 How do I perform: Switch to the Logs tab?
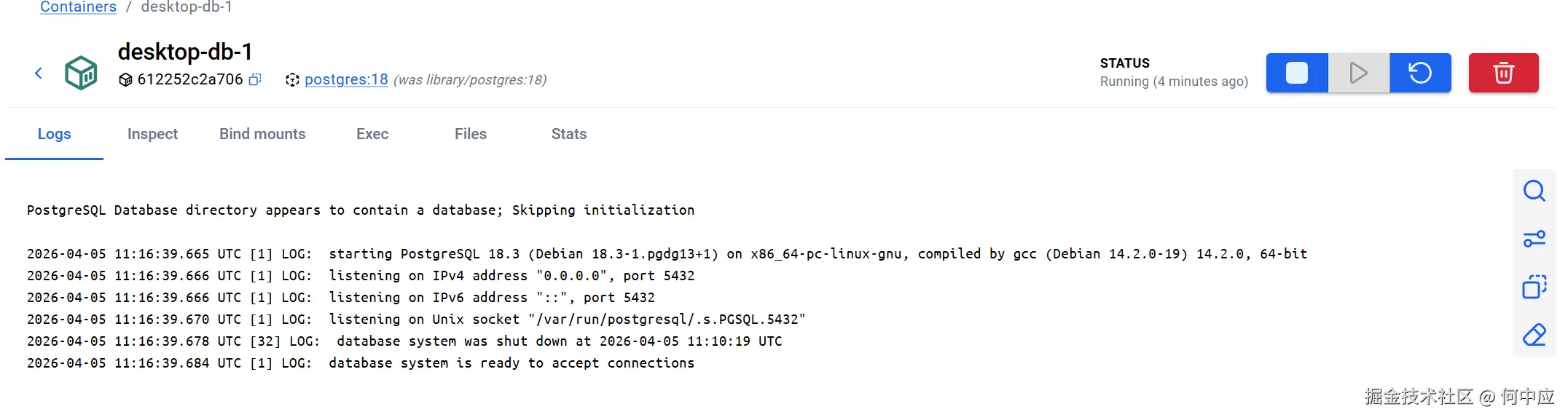pos(54,134)
